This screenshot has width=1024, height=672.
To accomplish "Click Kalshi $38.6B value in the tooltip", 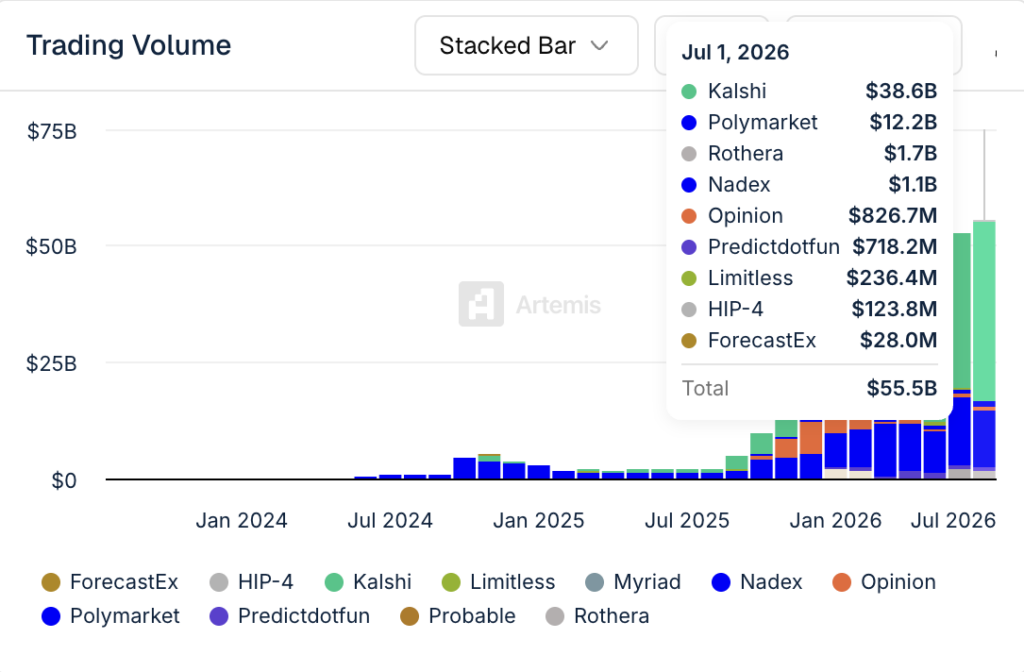I will 901,91.
